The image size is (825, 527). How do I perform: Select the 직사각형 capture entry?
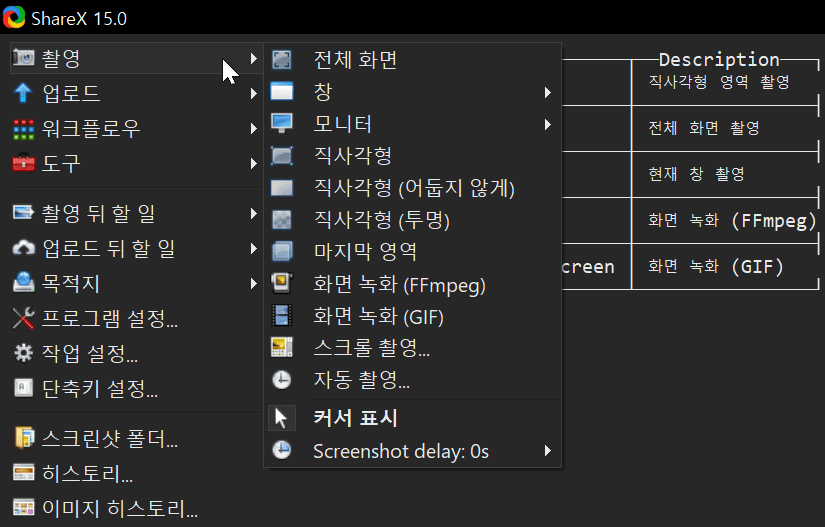413,156
